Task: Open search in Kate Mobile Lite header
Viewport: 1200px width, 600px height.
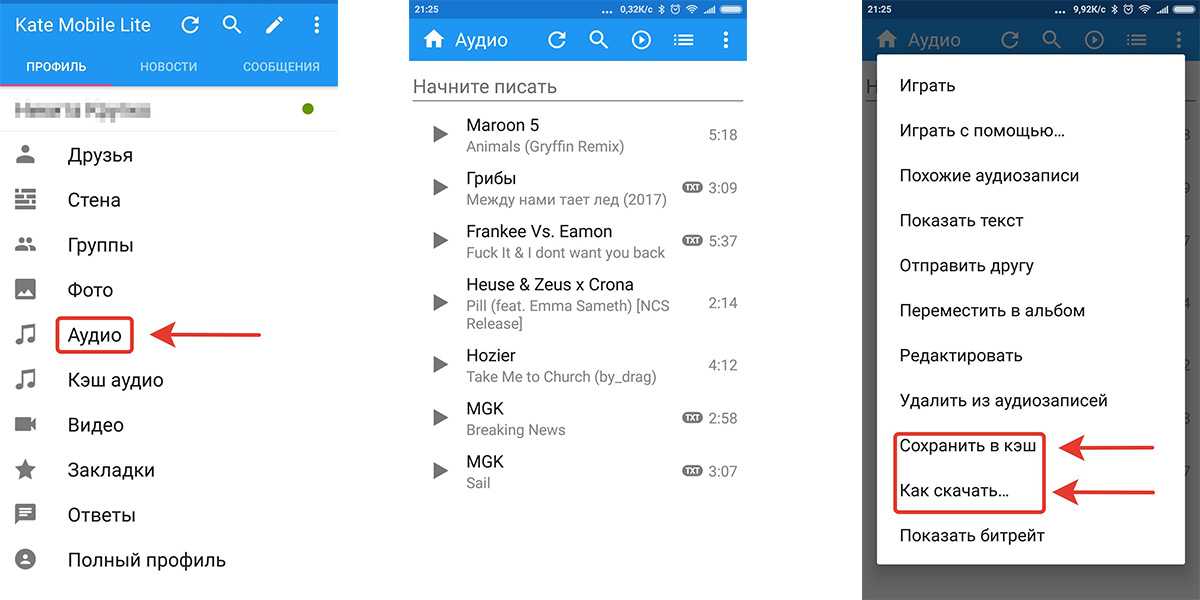Action: [x=231, y=25]
